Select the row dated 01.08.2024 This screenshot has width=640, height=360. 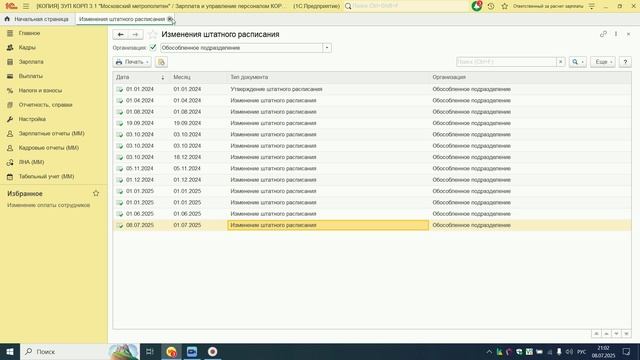(372, 112)
